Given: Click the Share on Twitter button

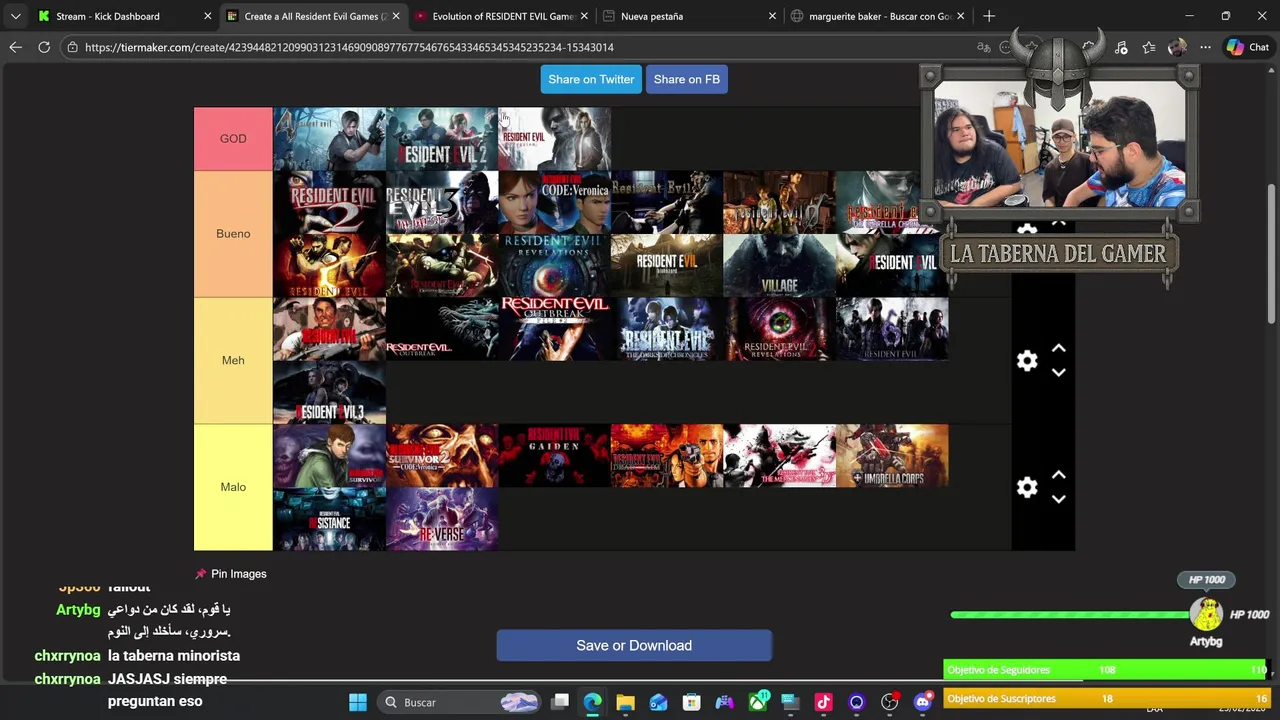Looking at the screenshot, I should click(x=591, y=79).
